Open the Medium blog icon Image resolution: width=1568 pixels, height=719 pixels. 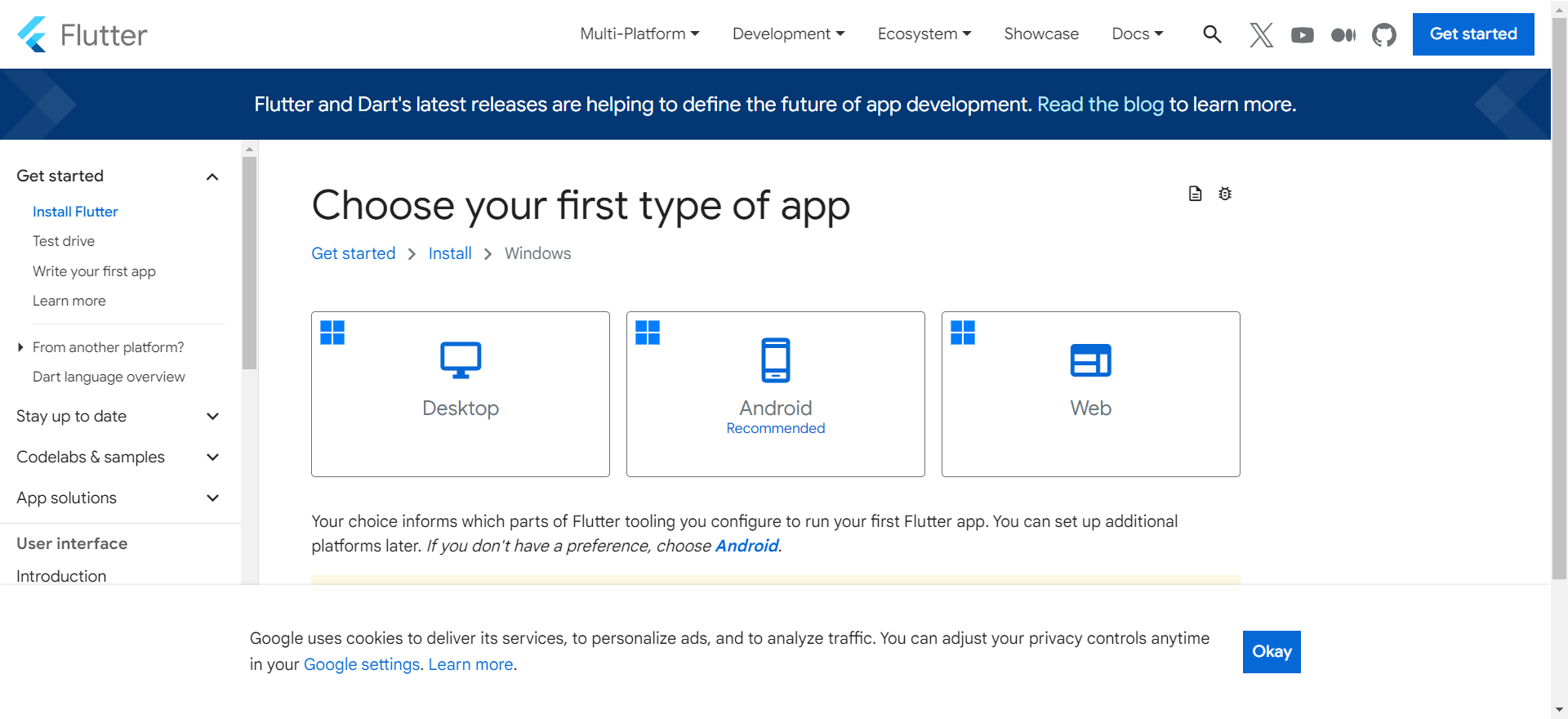(1343, 34)
